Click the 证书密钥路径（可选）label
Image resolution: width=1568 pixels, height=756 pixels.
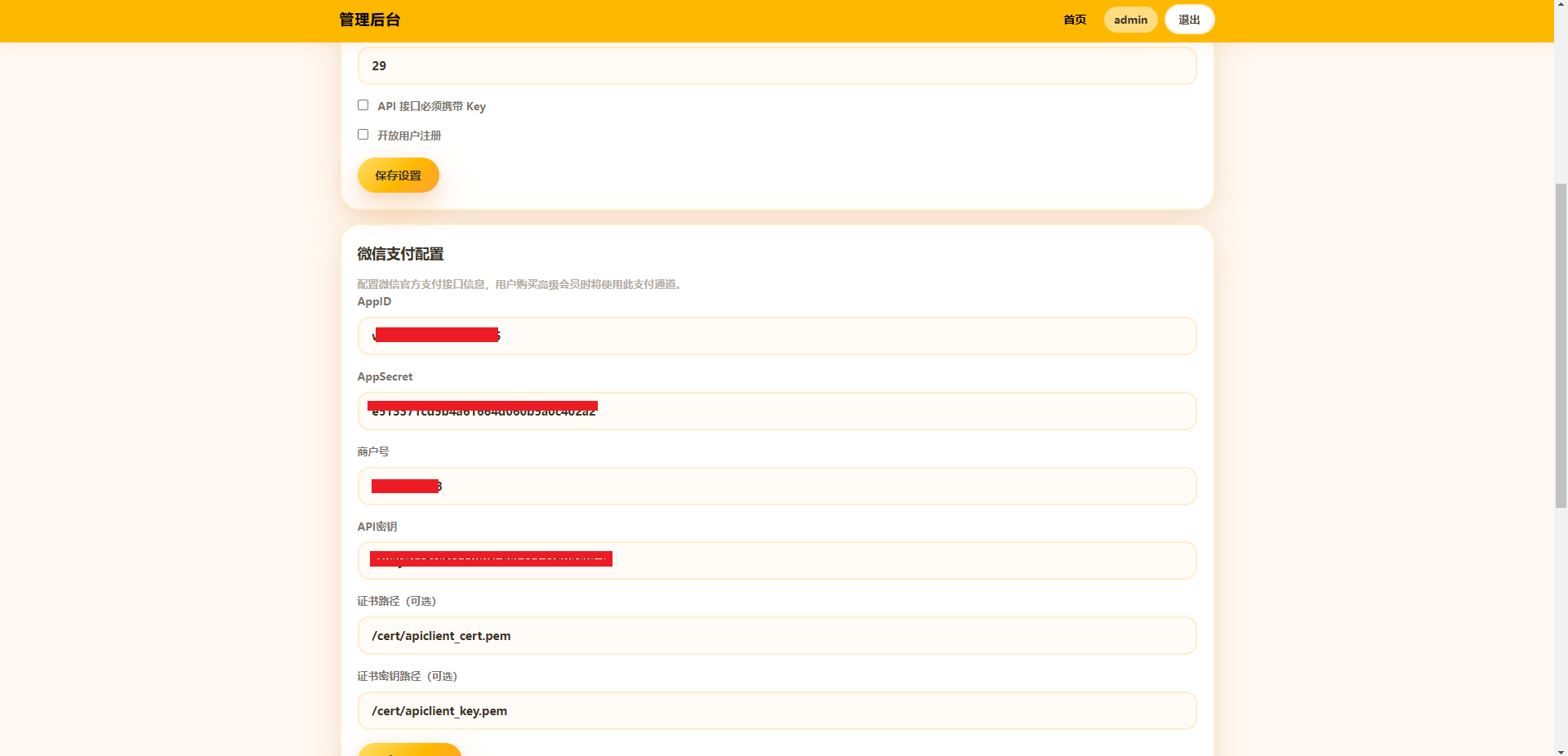click(408, 676)
